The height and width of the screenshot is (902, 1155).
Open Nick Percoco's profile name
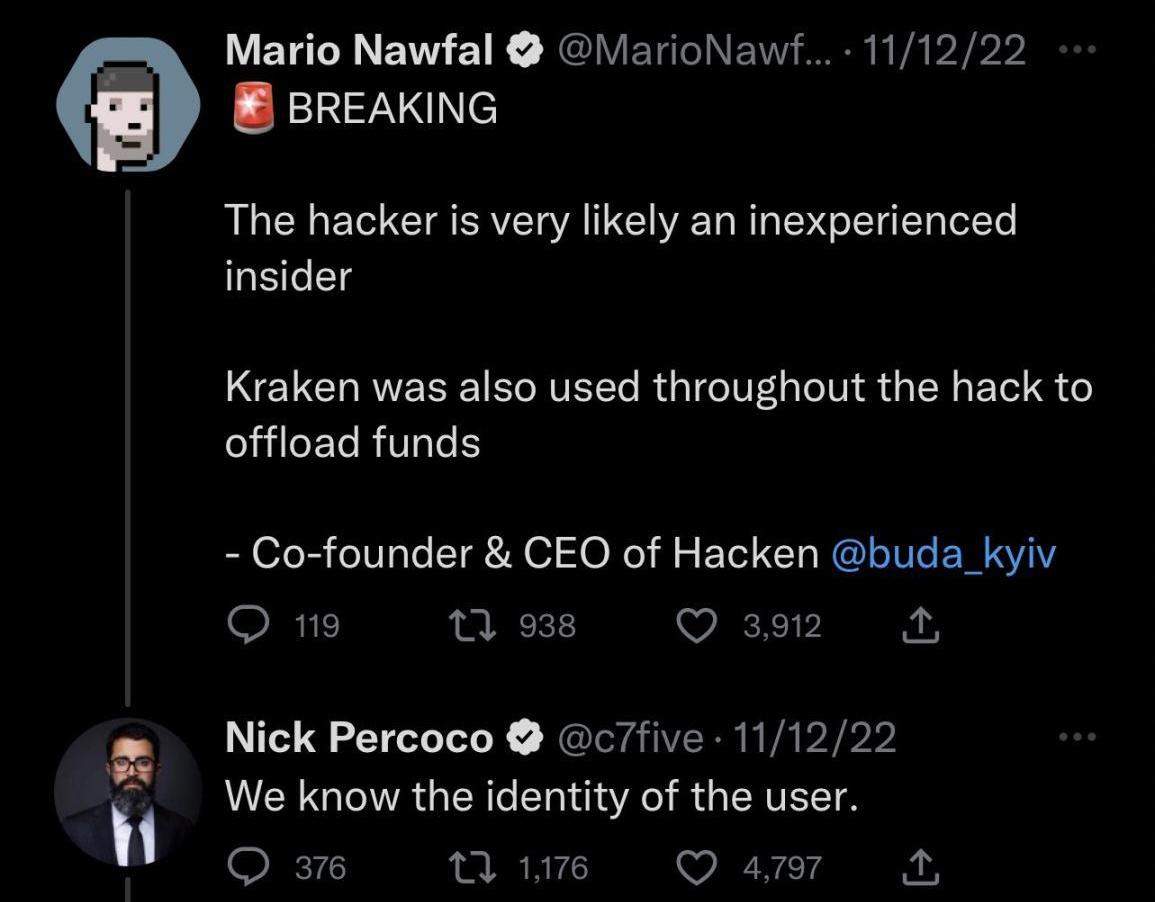[x=359, y=738]
